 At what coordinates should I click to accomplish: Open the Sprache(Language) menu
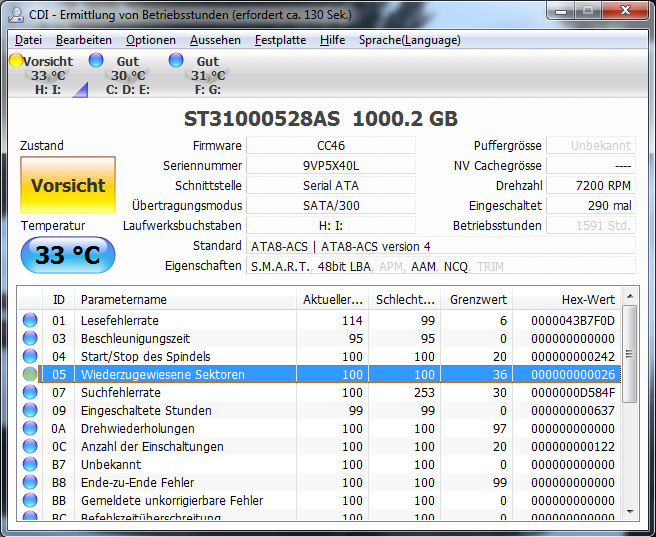[x=410, y=40]
